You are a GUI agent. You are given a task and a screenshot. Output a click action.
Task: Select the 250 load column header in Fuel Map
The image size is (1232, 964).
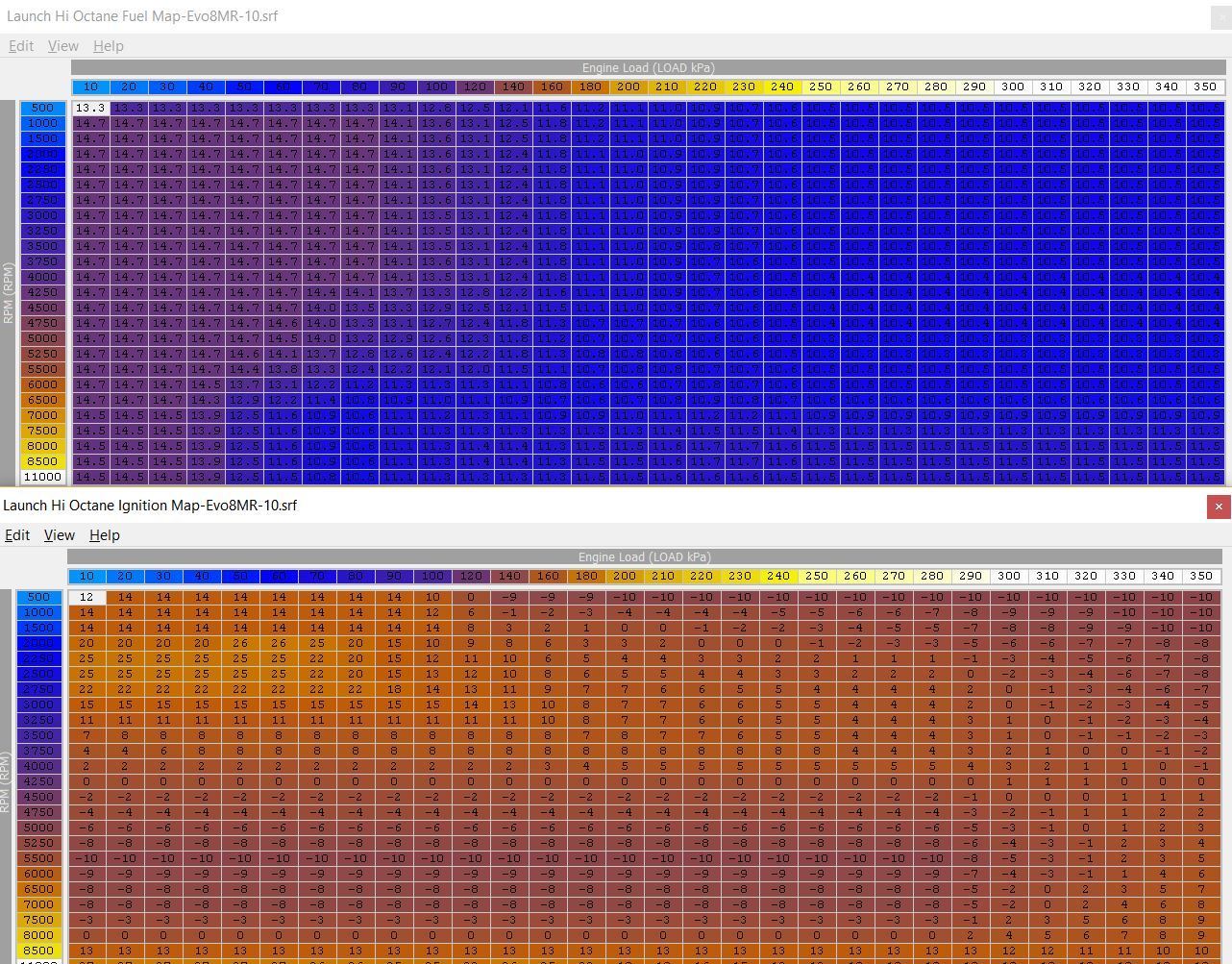tap(821, 87)
